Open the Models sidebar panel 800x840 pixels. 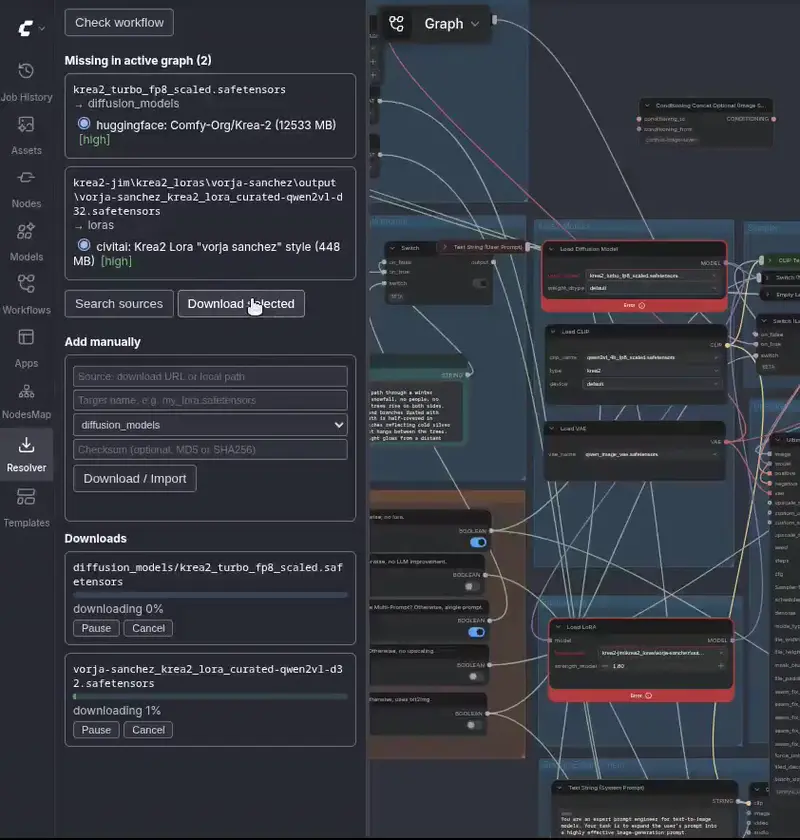[x=26, y=242]
